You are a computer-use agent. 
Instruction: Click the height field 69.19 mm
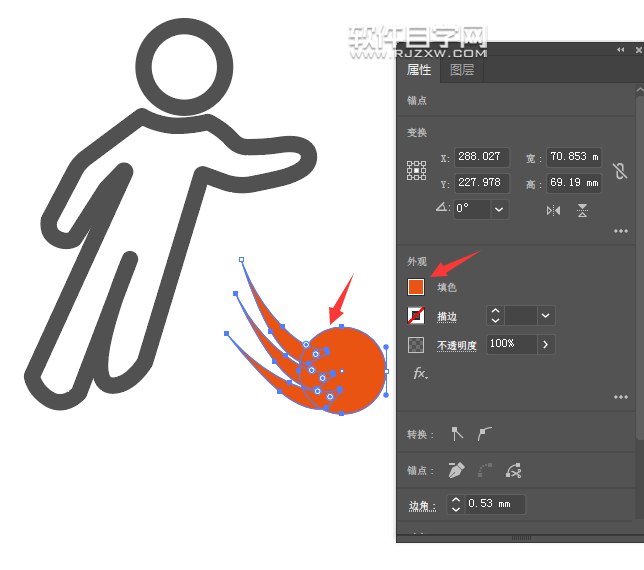[x=574, y=183]
